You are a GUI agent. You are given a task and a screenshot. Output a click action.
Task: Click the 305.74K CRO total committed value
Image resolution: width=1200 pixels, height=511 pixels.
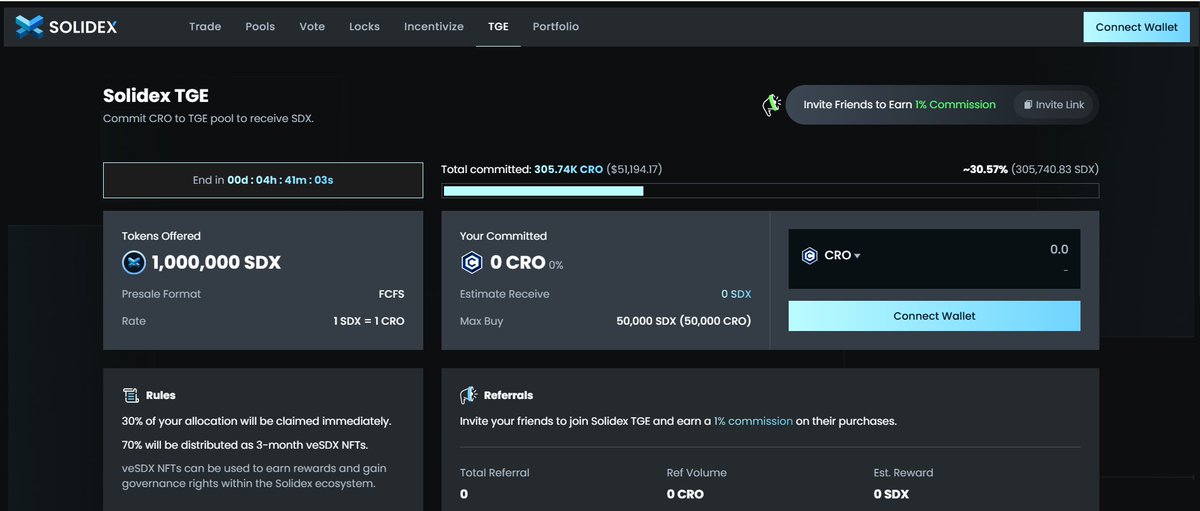click(568, 170)
